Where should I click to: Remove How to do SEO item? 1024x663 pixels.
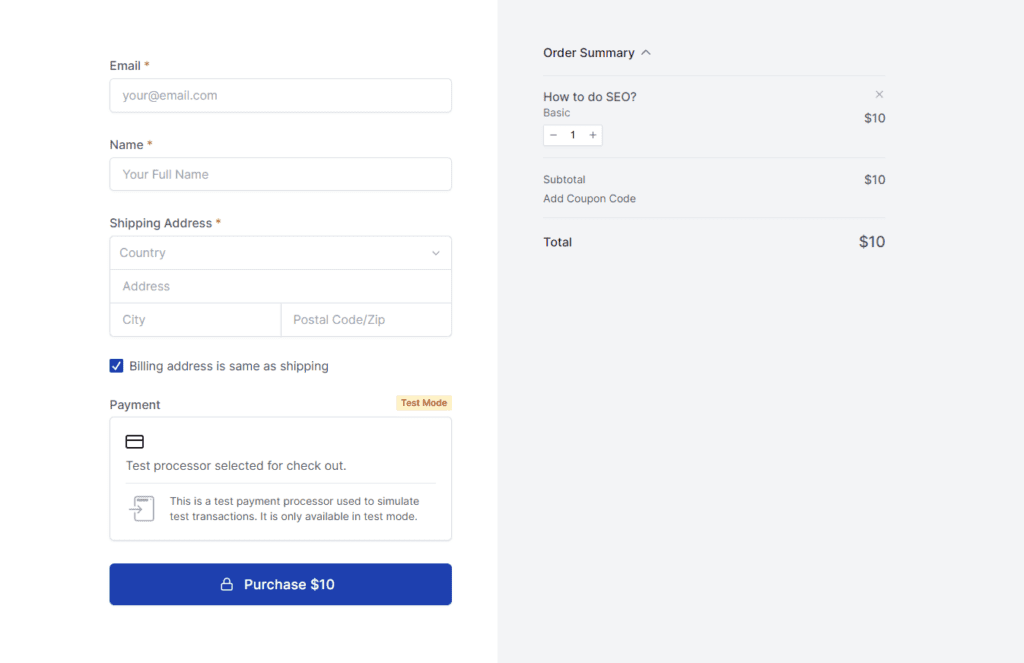879,95
